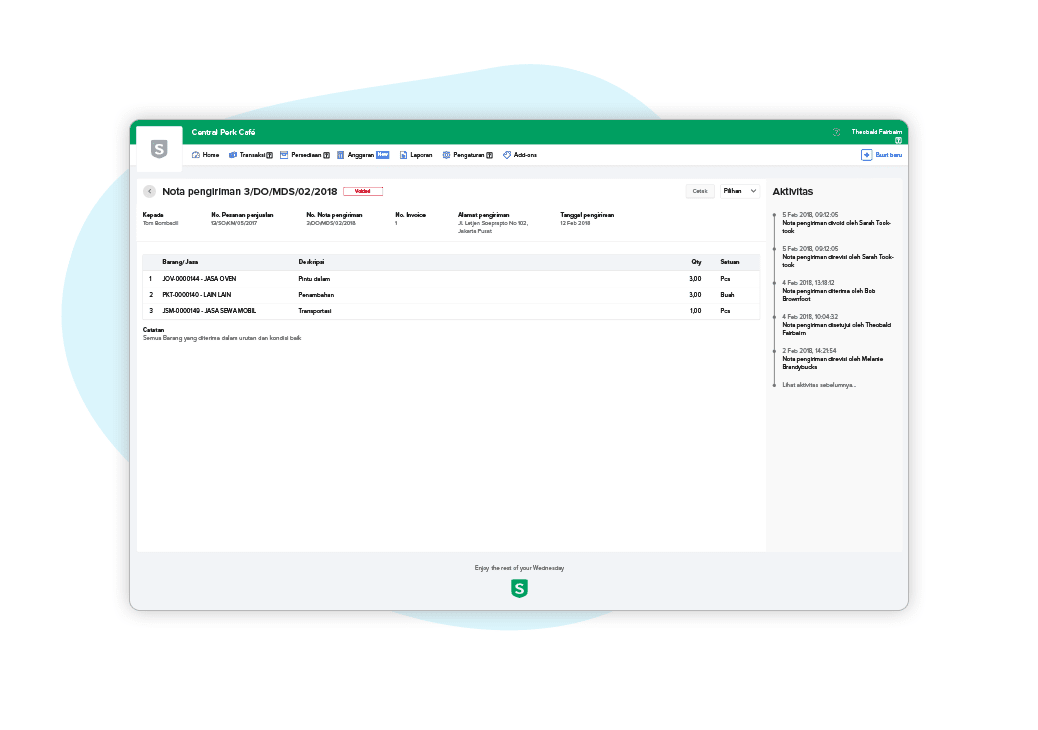
Task: Click the Central Perk Café company name
Action: tap(223, 132)
